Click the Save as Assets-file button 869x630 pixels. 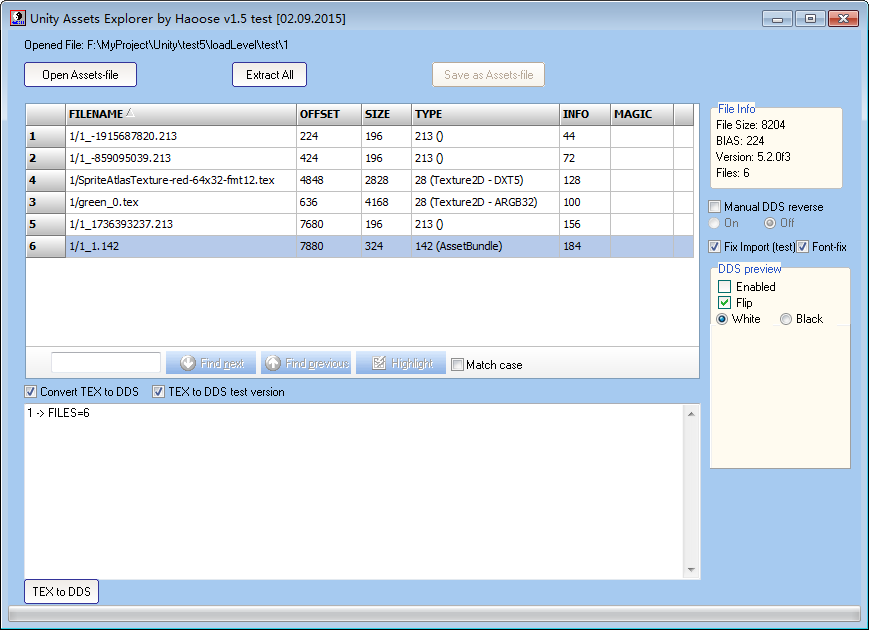(488, 75)
